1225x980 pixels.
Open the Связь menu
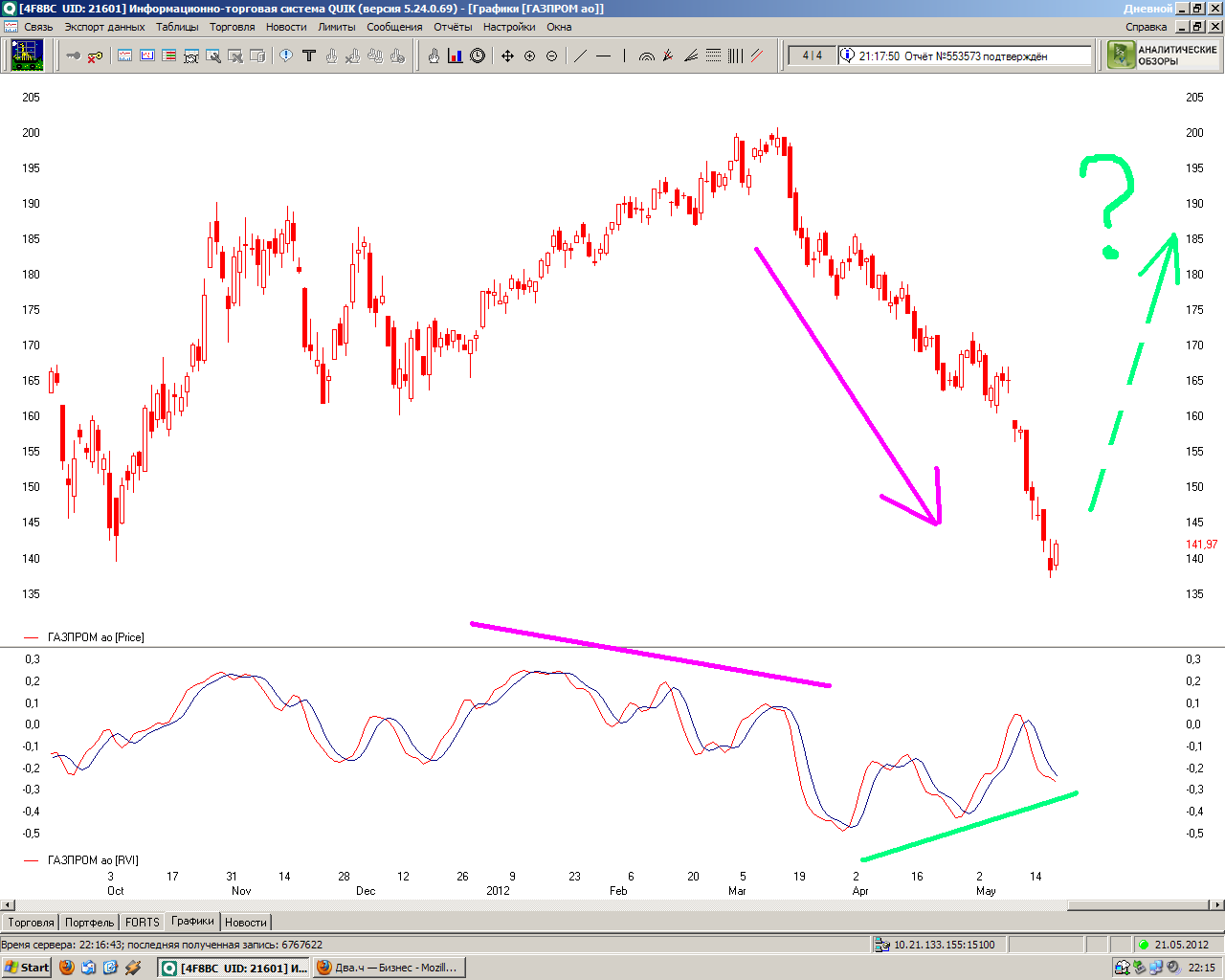tap(39, 27)
